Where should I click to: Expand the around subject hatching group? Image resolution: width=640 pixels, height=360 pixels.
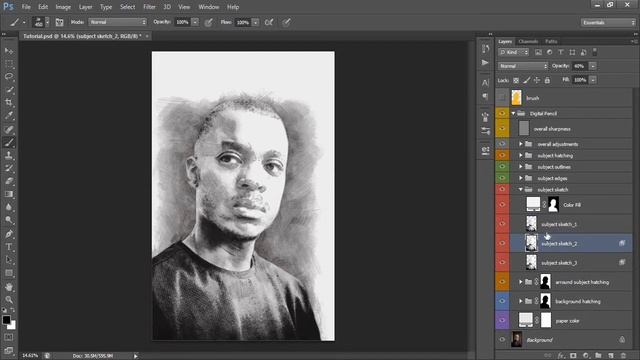(x=521, y=282)
